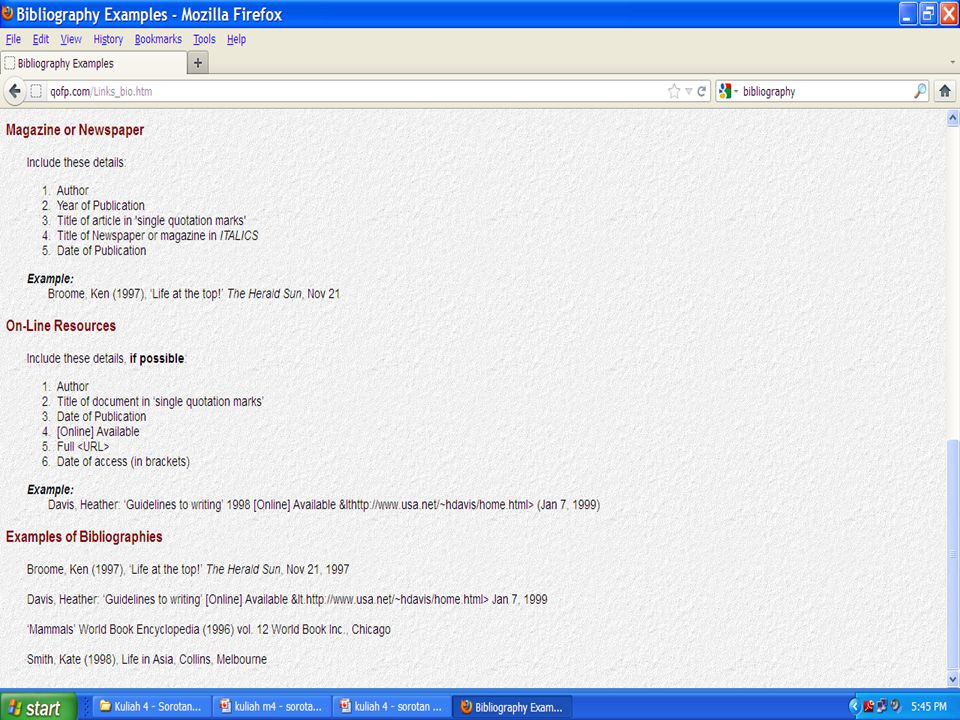Click 'Date of access (in brackets)' list item
Image resolution: width=960 pixels, height=720 pixels.
tap(123, 462)
